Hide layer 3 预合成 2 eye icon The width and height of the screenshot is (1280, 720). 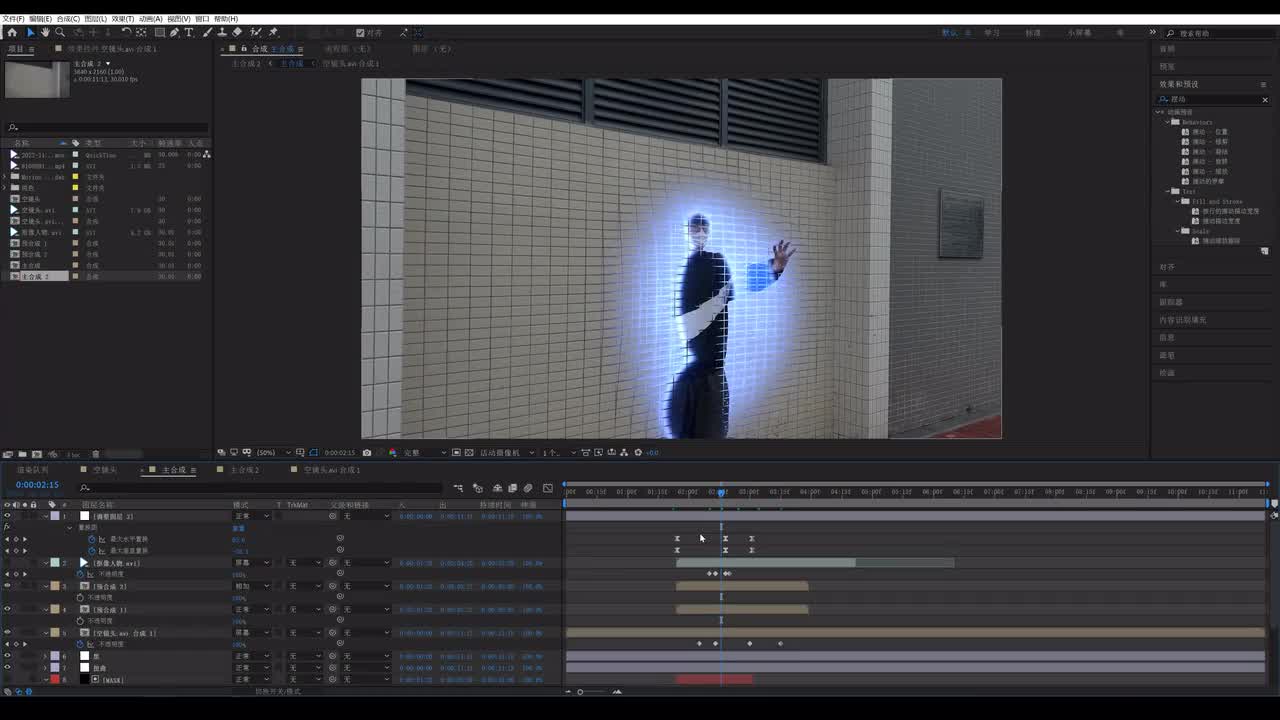[7, 586]
